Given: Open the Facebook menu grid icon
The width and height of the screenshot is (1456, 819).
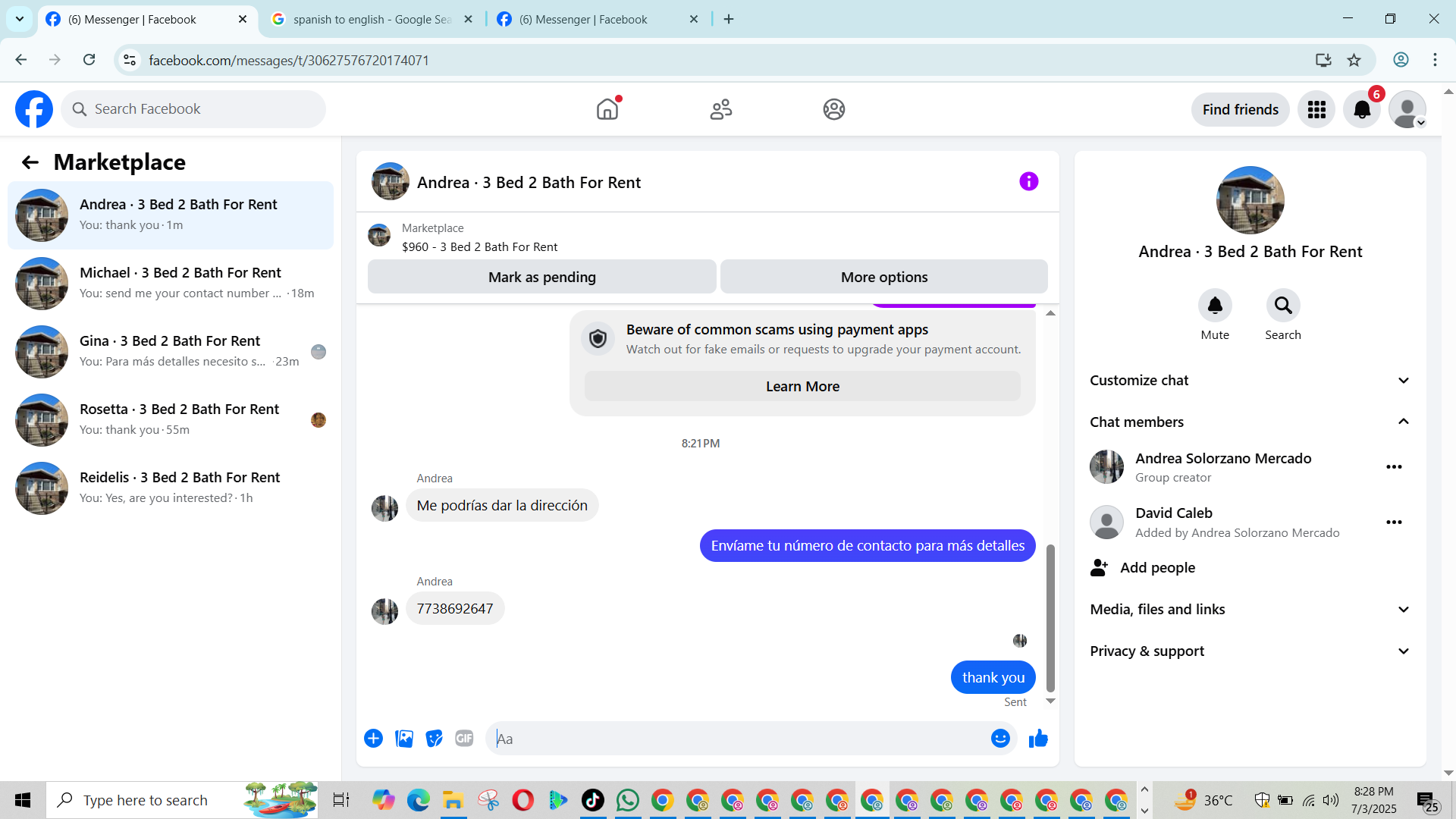Looking at the screenshot, I should tap(1316, 110).
